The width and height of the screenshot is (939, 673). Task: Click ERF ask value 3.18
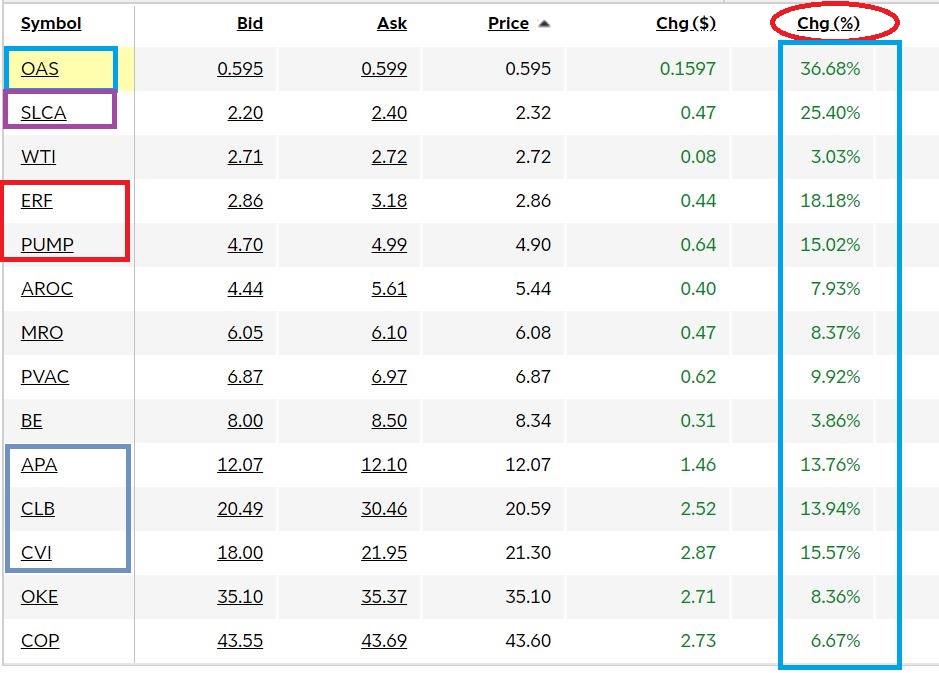click(x=389, y=201)
